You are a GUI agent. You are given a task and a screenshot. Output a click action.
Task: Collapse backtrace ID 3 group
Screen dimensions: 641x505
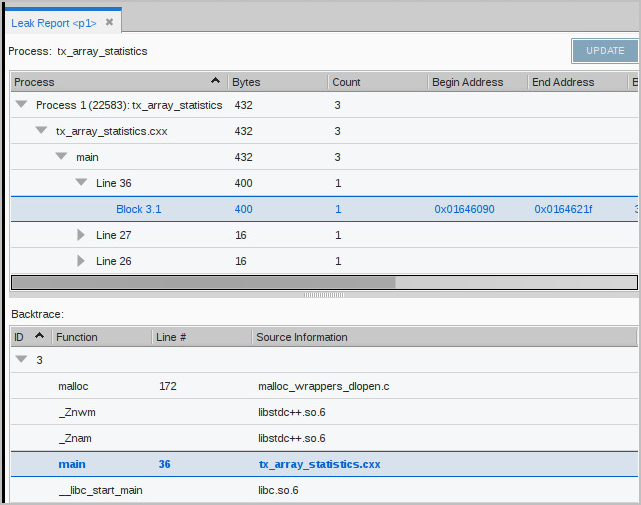(21, 360)
